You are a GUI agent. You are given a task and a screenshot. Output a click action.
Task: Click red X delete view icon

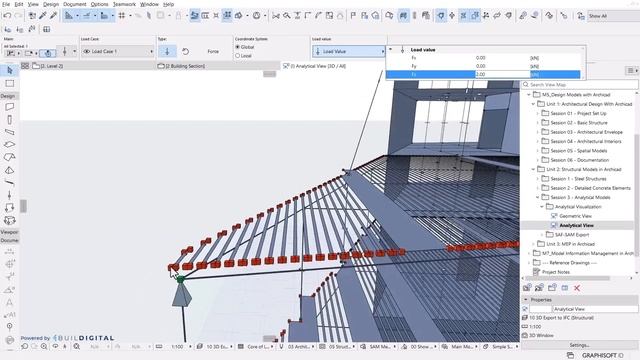point(577,288)
